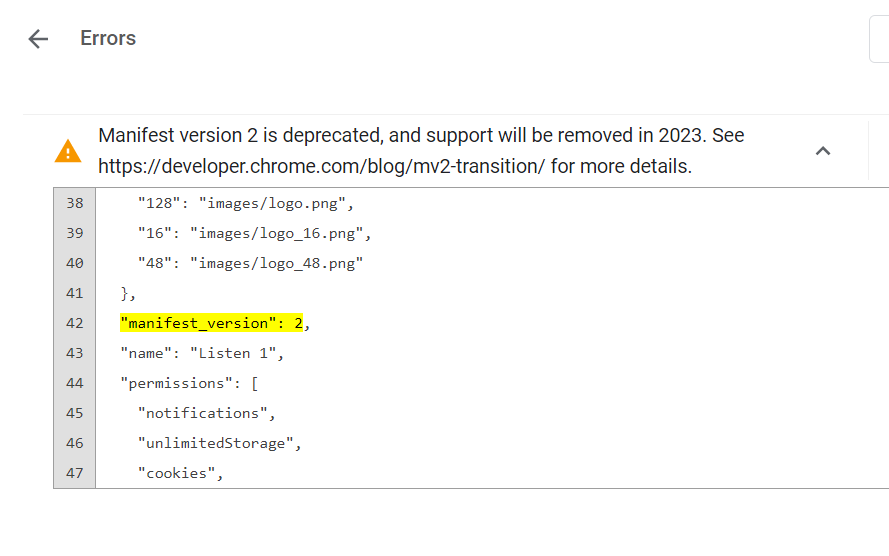This screenshot has width=889, height=556.
Task: Click line number 38 in gutter
Action: coord(75,203)
